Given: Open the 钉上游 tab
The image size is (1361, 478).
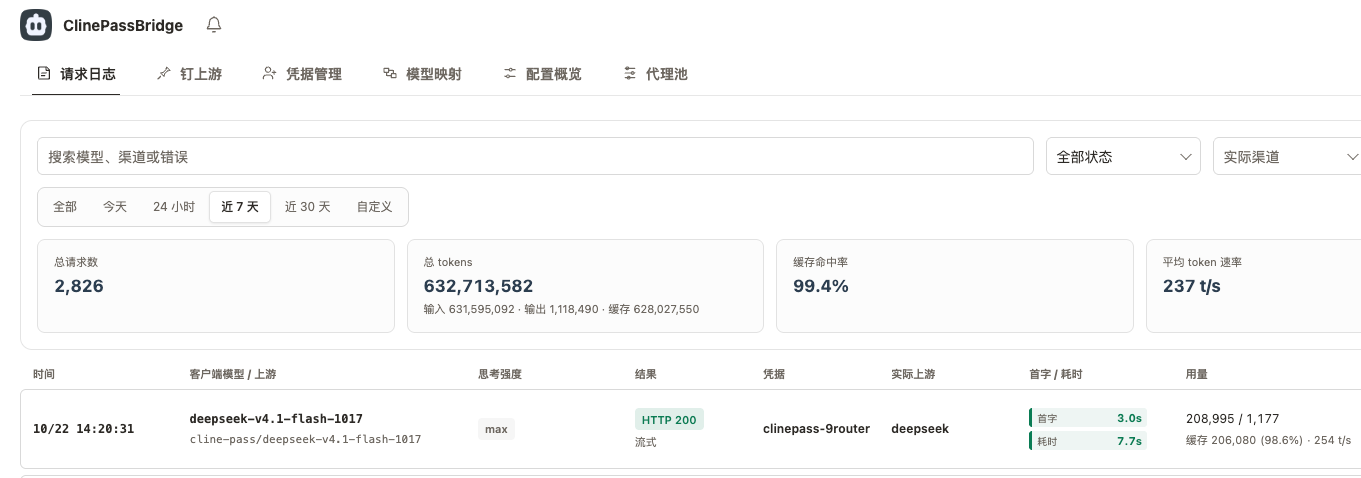Looking at the screenshot, I should point(189,74).
